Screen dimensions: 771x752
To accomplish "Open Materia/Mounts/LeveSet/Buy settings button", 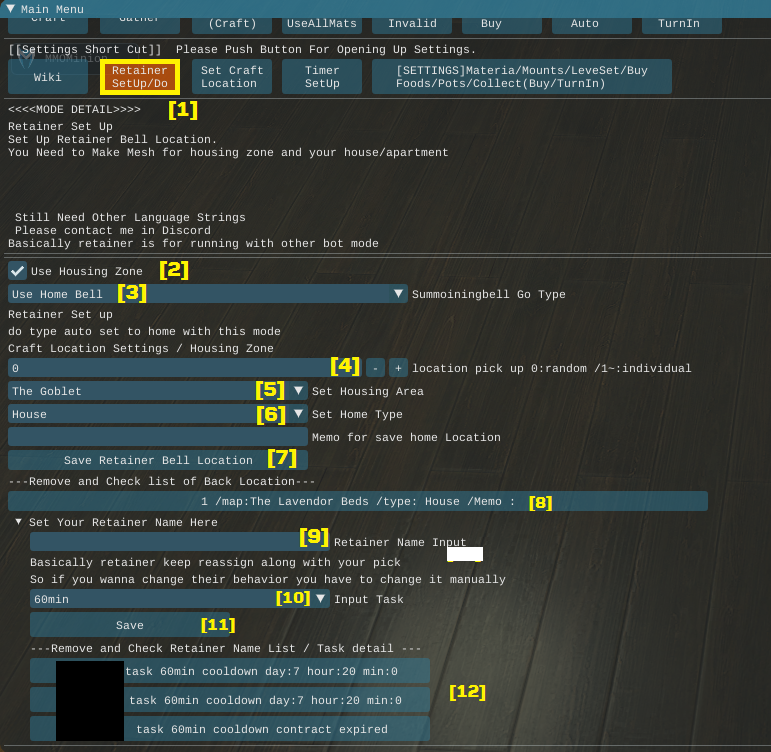I will coord(521,77).
